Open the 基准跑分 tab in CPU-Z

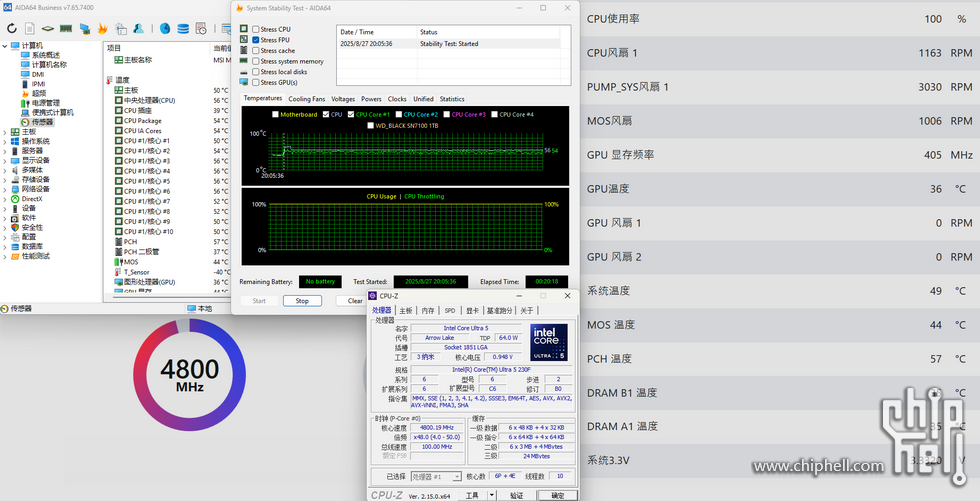point(499,310)
